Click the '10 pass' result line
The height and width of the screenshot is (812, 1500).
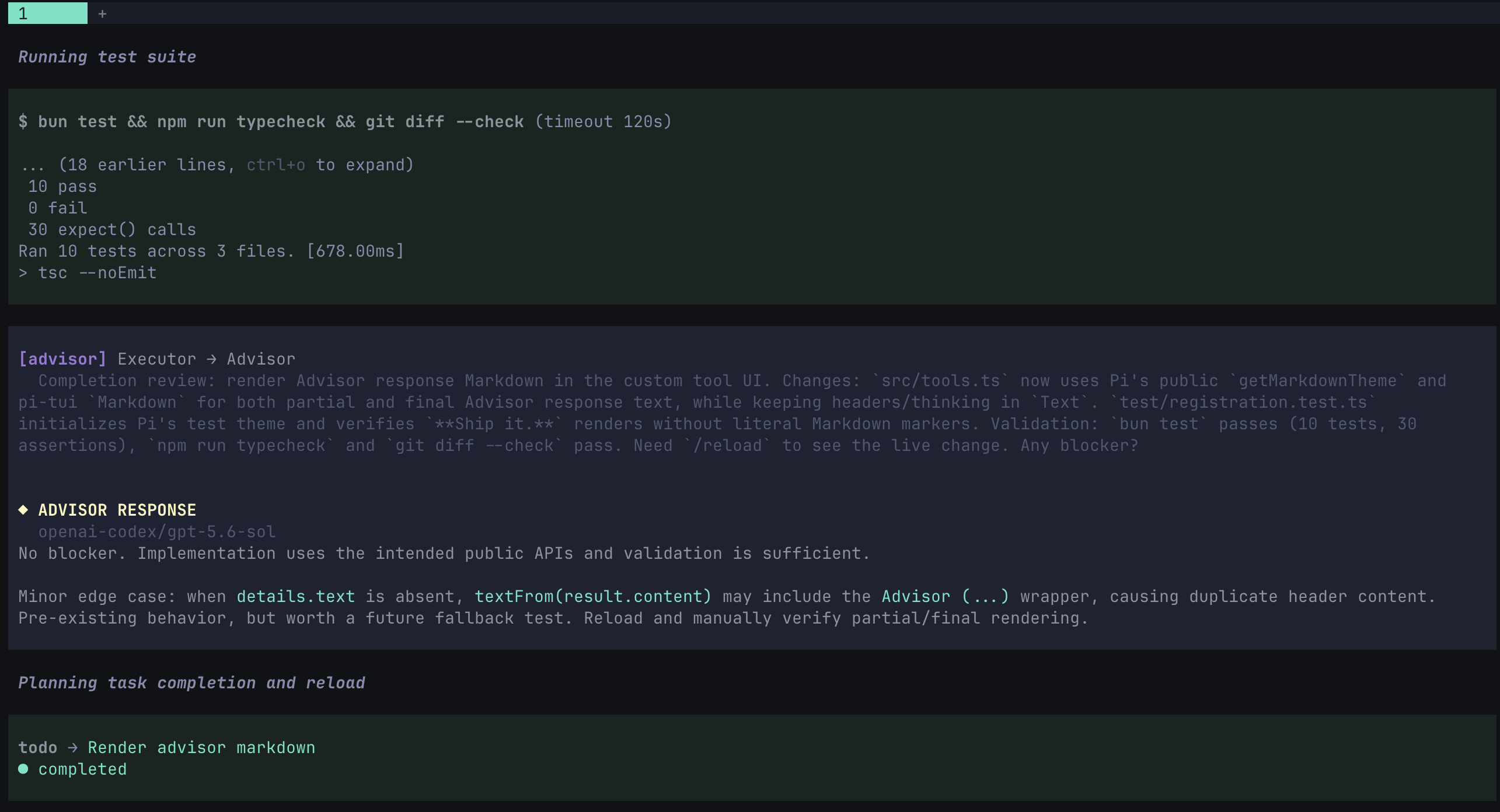point(62,186)
